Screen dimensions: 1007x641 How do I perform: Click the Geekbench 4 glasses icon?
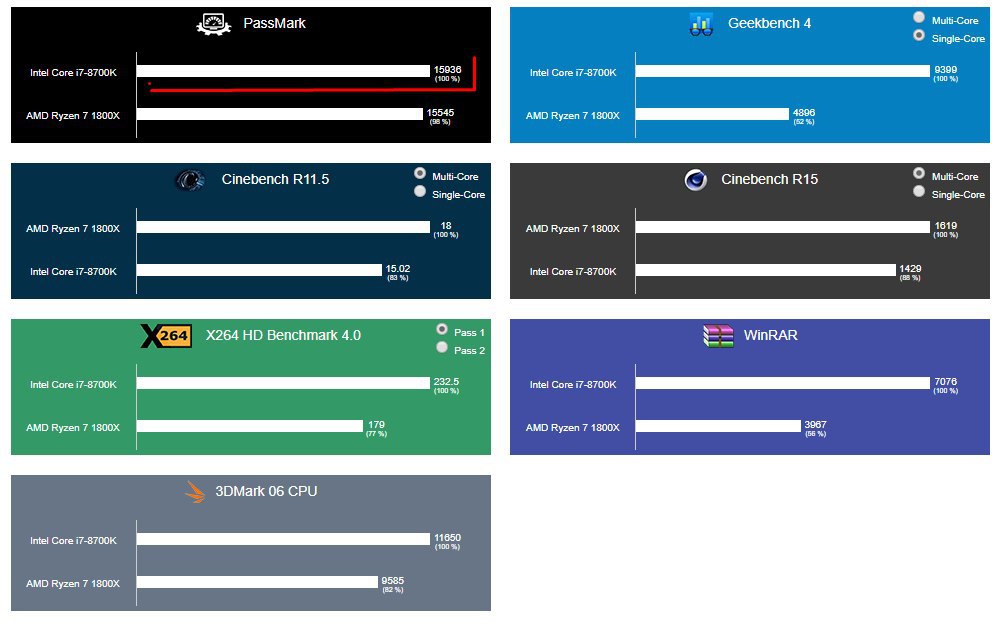coord(701,24)
